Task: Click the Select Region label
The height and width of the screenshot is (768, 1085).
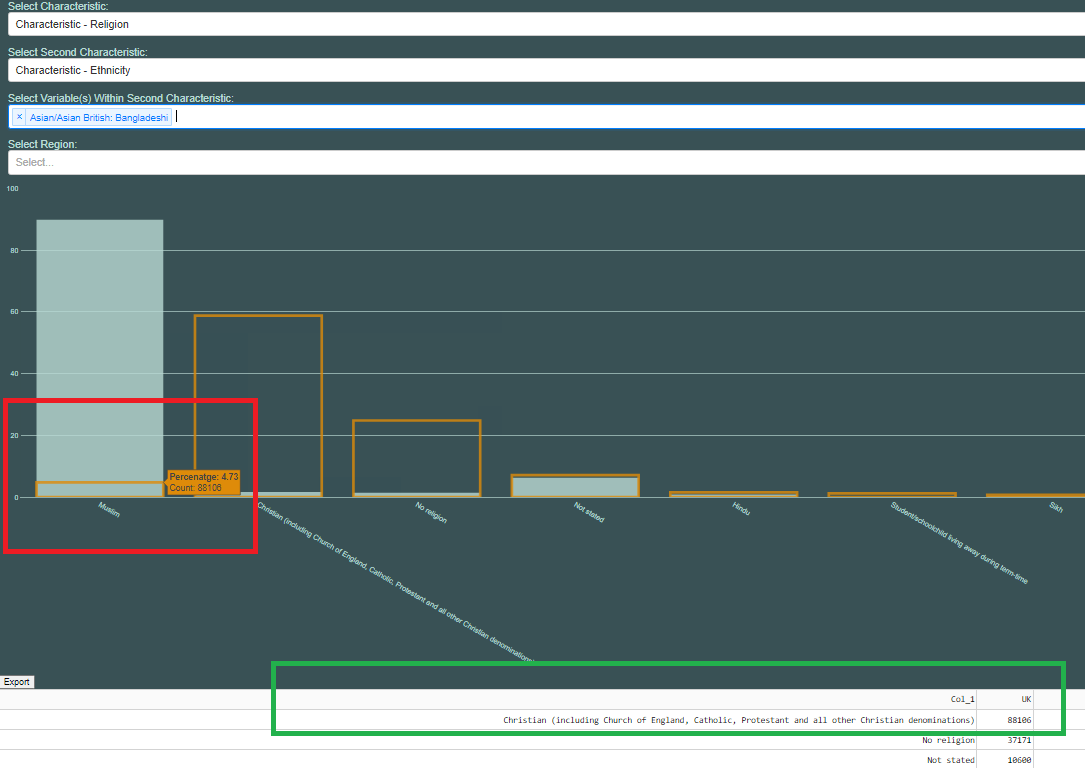Action: click(x=42, y=144)
